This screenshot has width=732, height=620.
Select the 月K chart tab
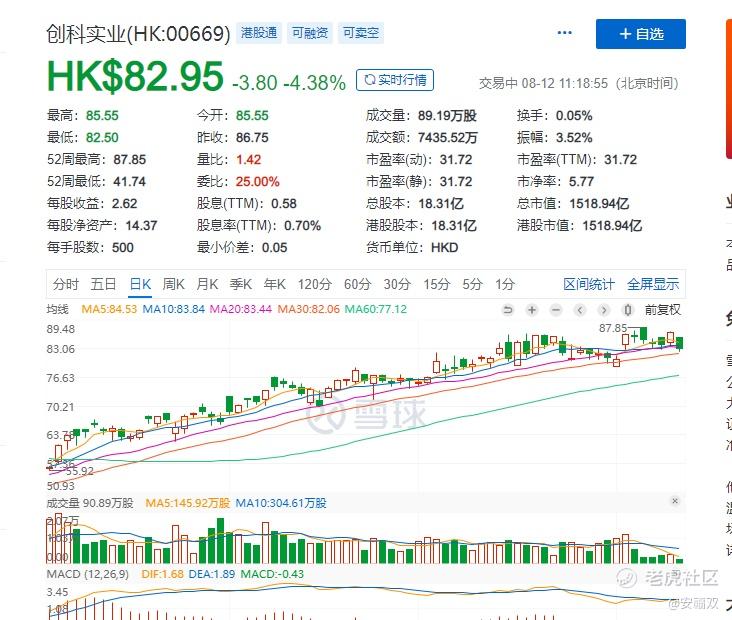coord(207,284)
